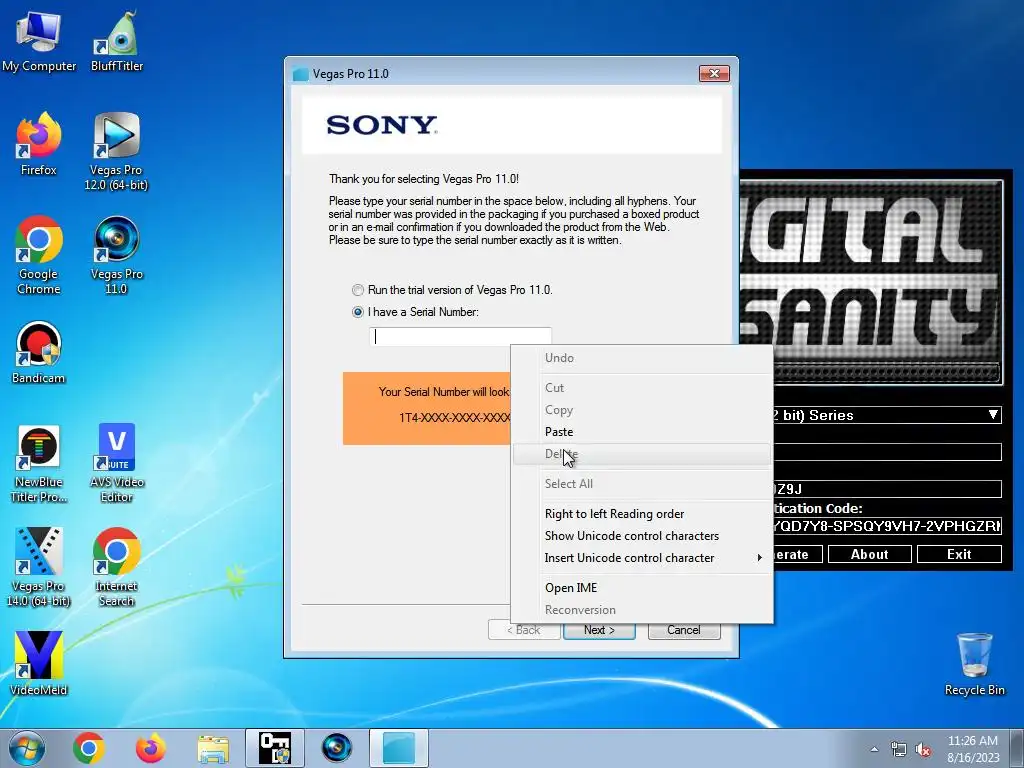Close the Vegas Pro 11.0 dialog
The height and width of the screenshot is (768, 1024).
click(x=714, y=73)
